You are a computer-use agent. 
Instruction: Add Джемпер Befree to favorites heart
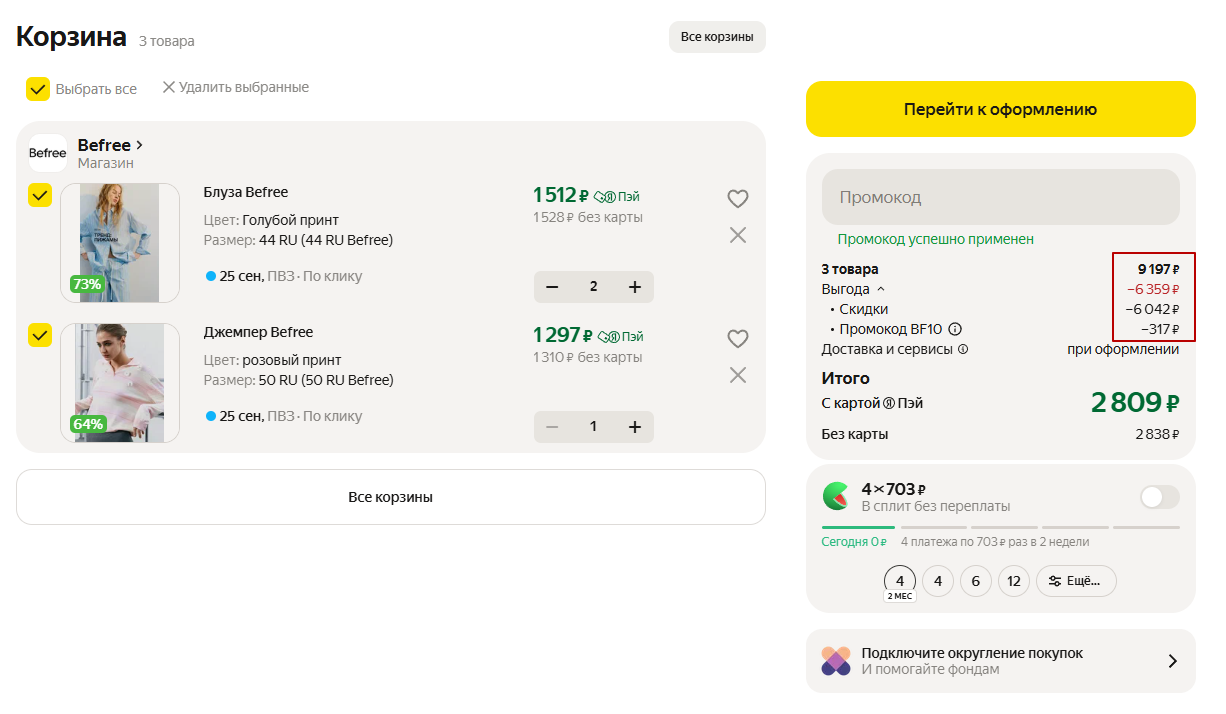point(737,339)
